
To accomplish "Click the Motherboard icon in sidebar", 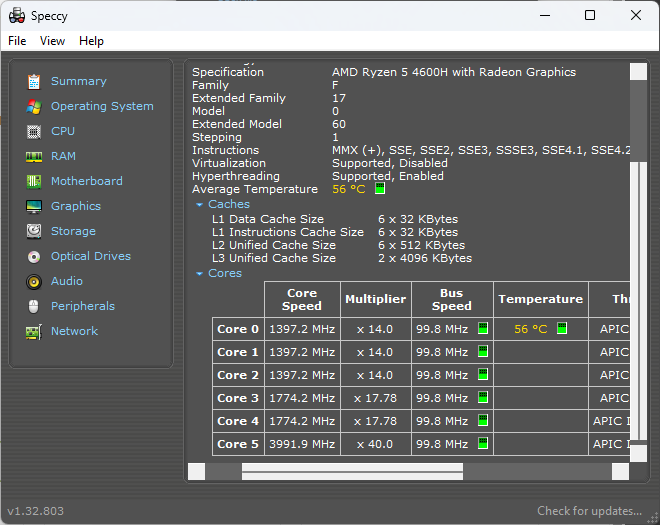I will pos(34,181).
